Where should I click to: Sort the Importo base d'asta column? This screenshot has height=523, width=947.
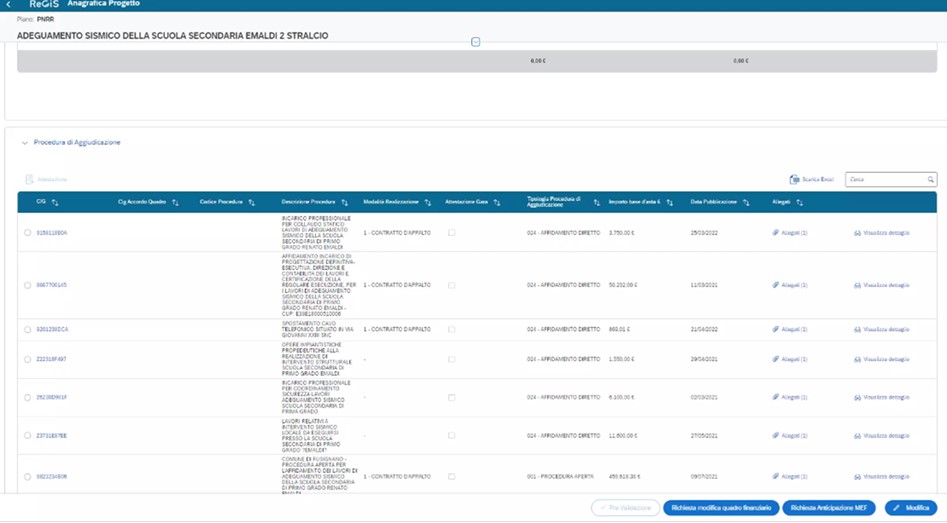tap(670, 203)
